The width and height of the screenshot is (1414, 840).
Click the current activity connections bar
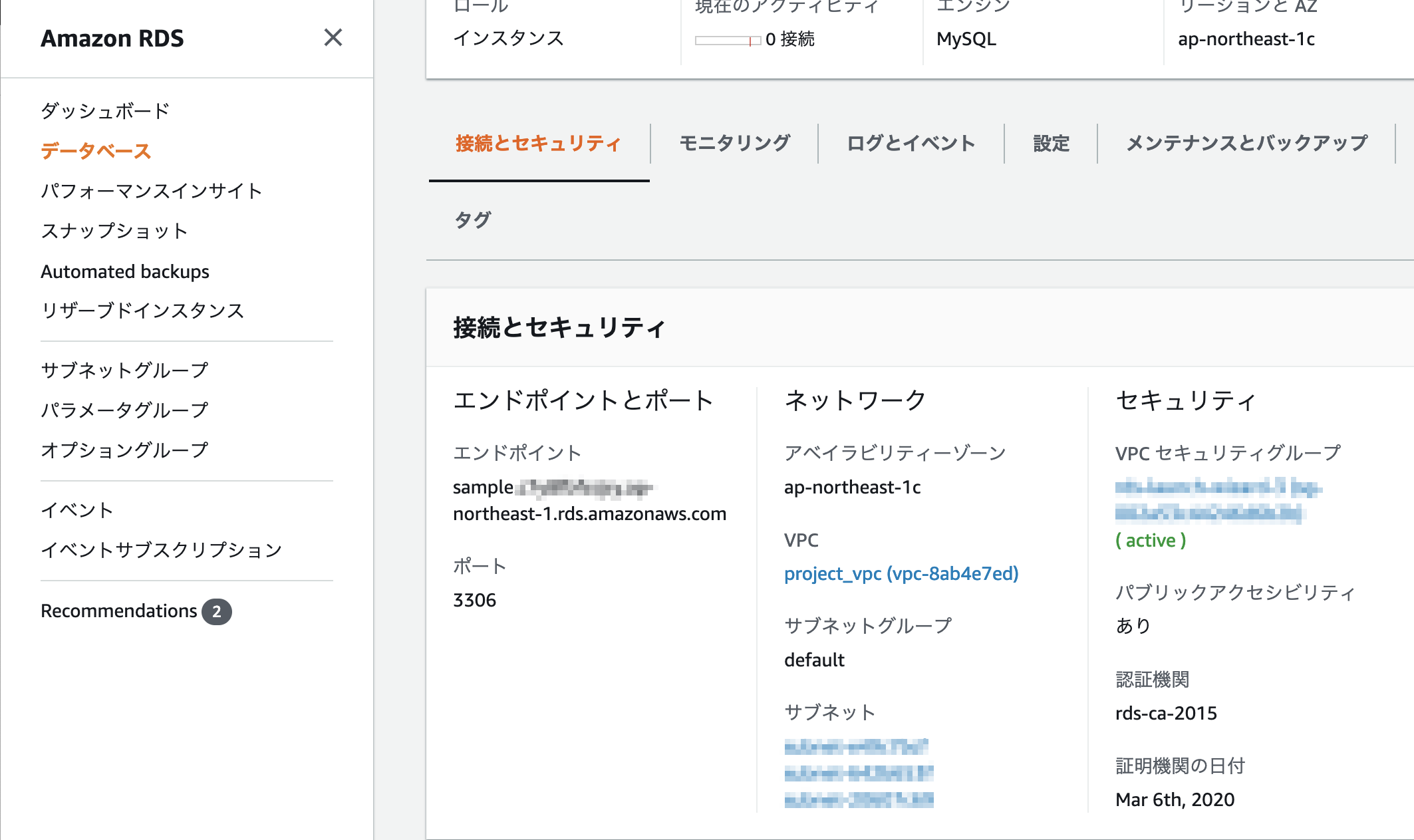728,41
